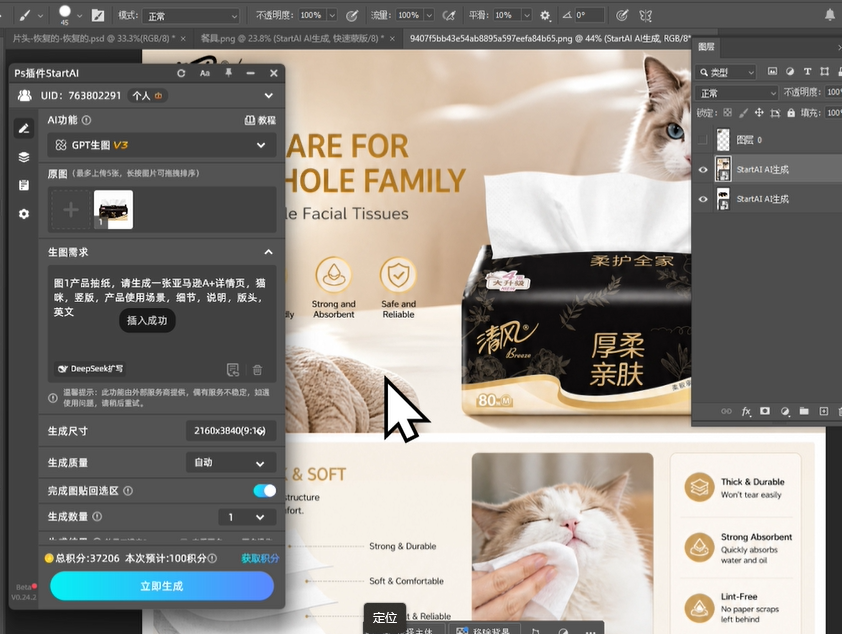Click the DeepSeek扩写 button
842x634 pixels.
pyautogui.click(x=91, y=369)
